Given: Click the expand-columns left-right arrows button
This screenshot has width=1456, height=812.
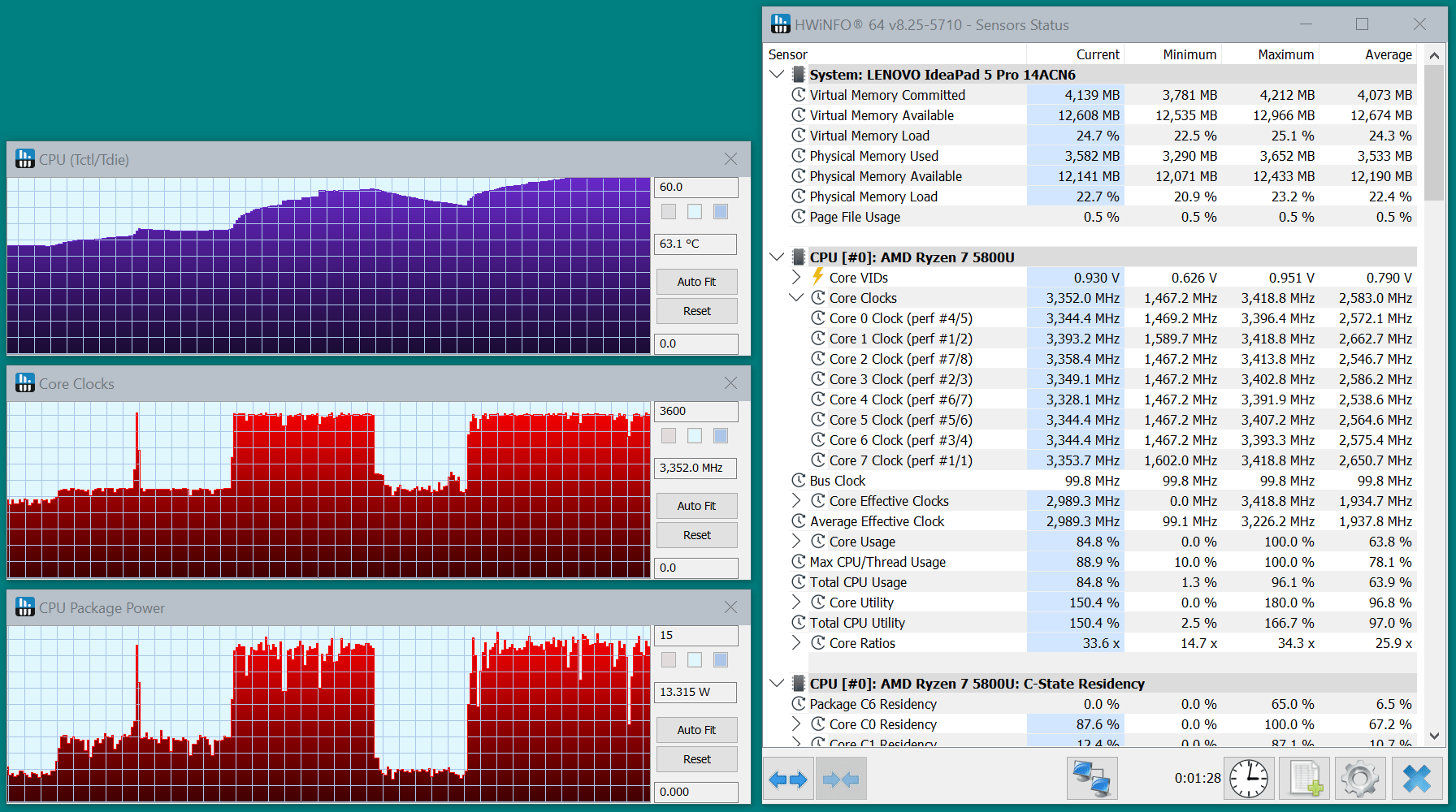Looking at the screenshot, I should tap(788, 780).
